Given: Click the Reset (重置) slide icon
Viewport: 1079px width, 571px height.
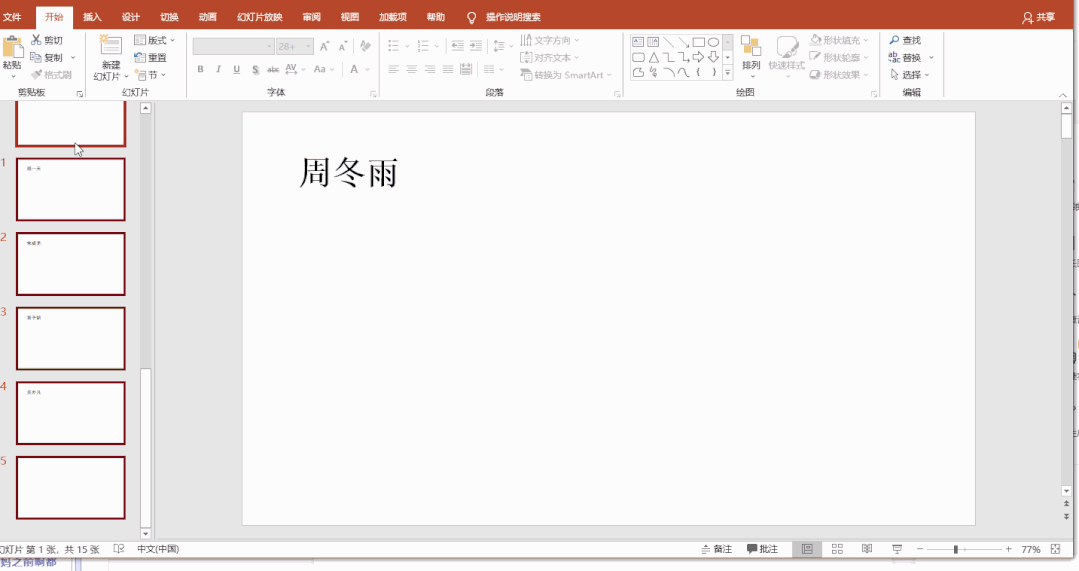Looking at the screenshot, I should tap(141, 58).
